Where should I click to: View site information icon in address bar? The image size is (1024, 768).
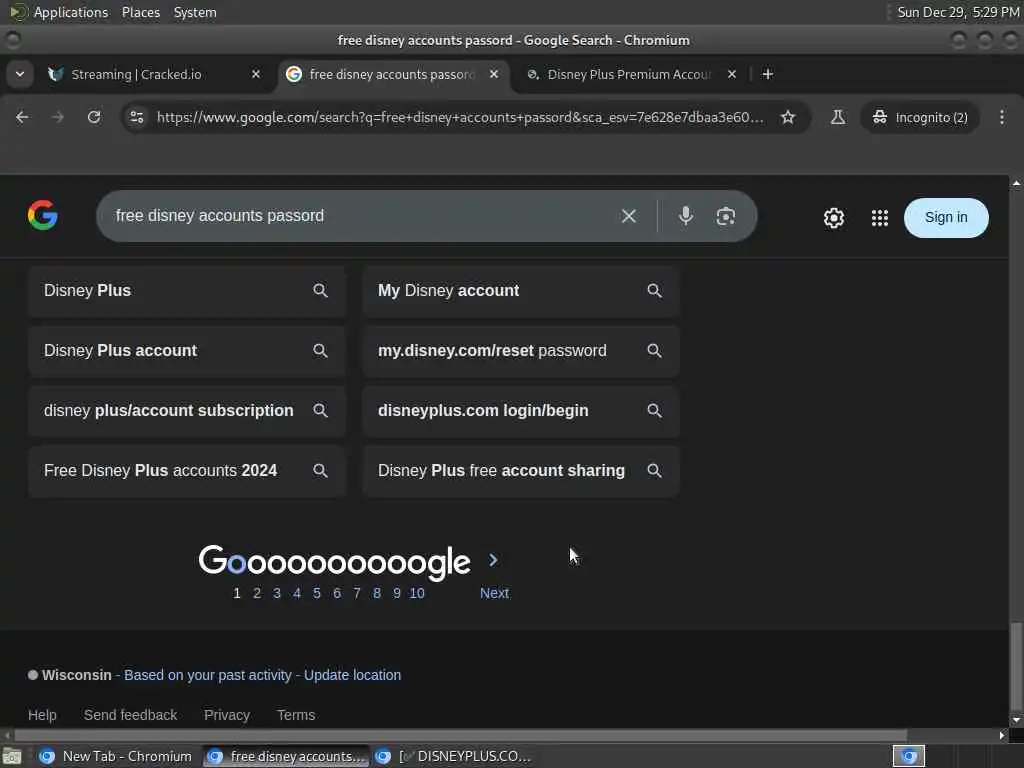[x=136, y=117]
